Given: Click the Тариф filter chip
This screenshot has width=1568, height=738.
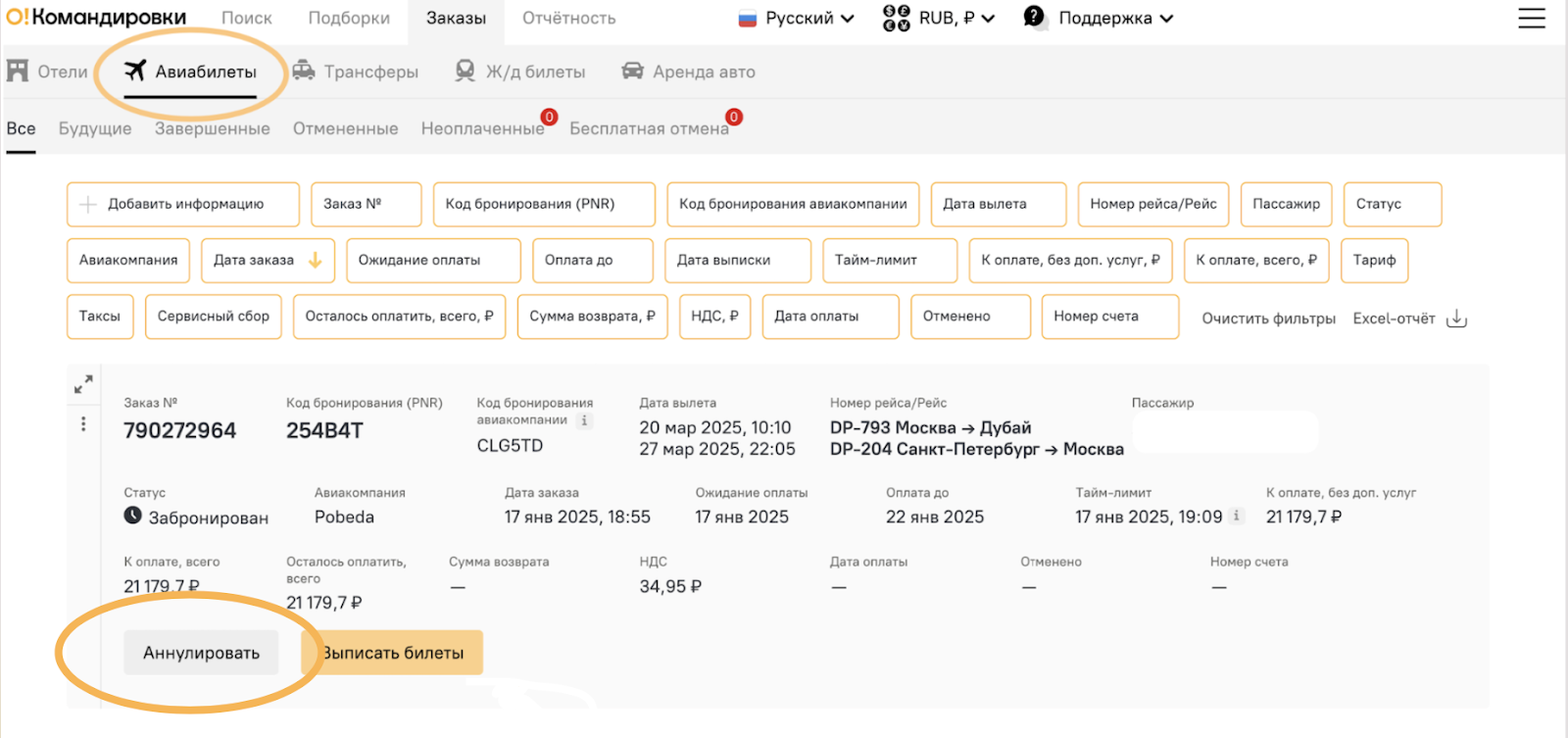Looking at the screenshot, I should 1374,260.
